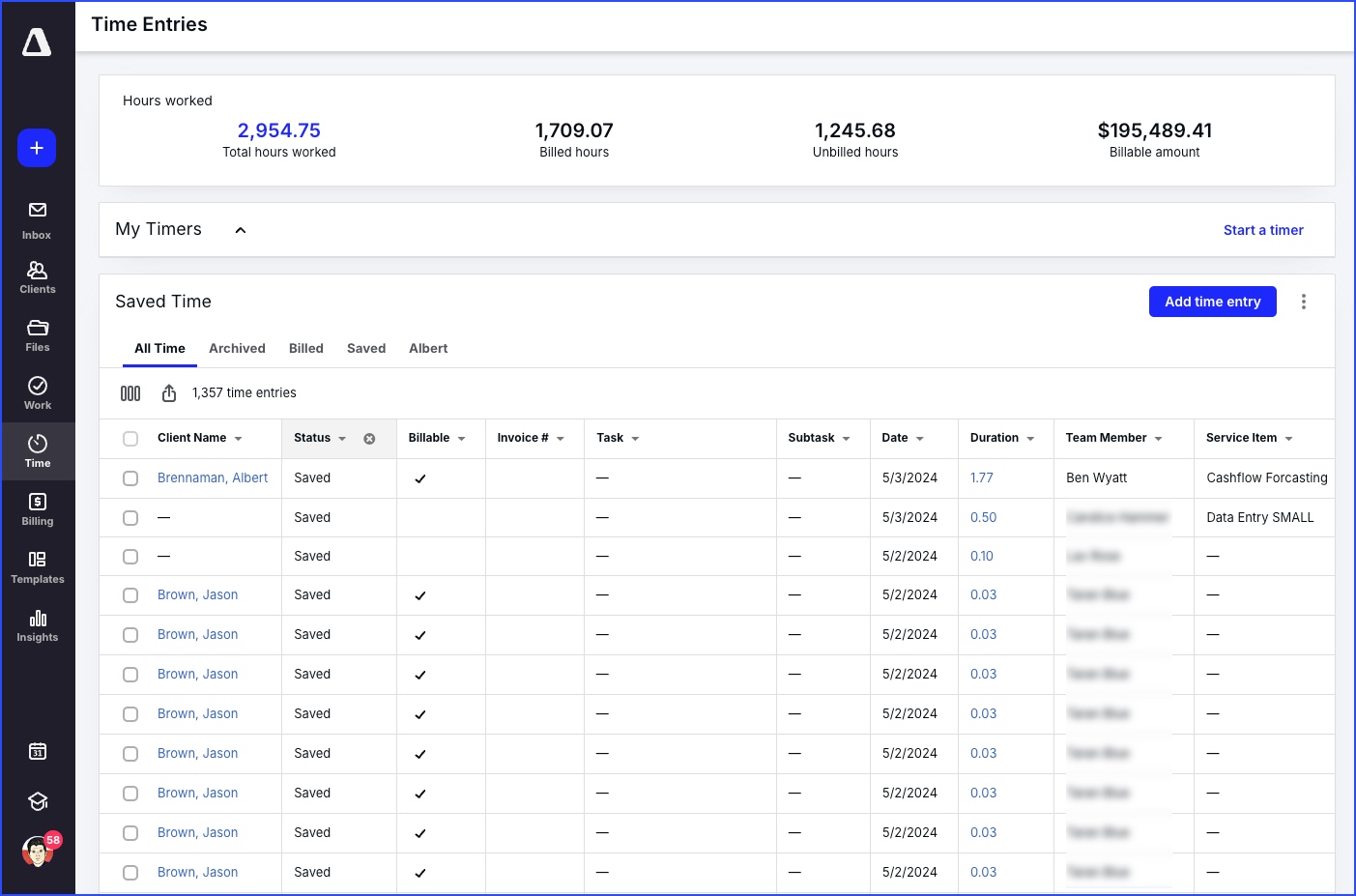Screen dimensions: 1356x896
Task: Switch to the Albert tab
Action: coord(428,349)
